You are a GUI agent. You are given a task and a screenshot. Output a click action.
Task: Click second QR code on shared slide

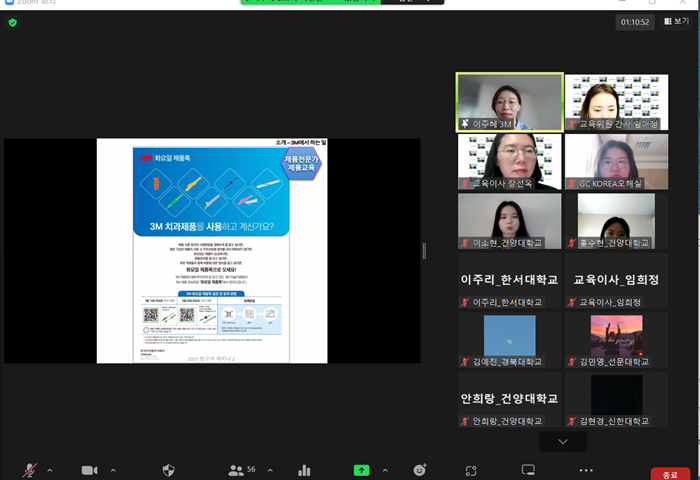[187, 315]
